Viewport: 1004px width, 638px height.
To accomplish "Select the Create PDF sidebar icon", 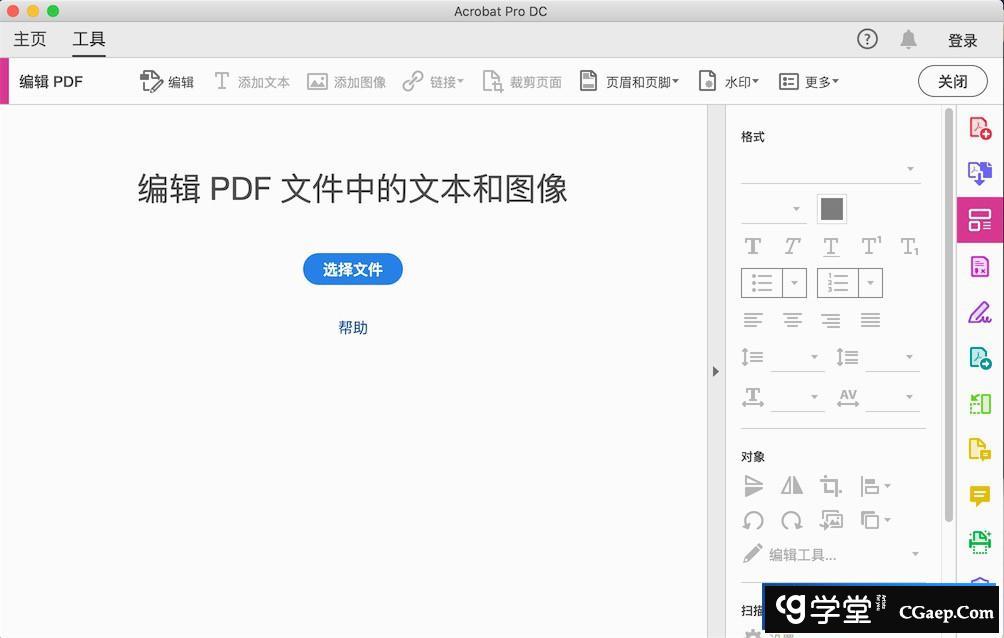I will (979, 128).
